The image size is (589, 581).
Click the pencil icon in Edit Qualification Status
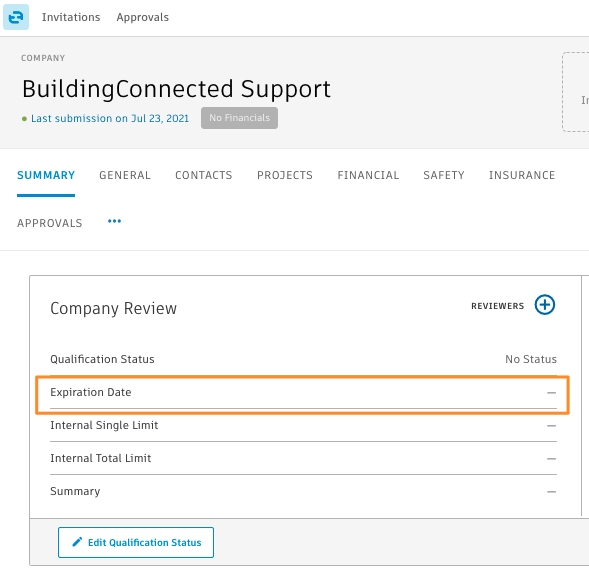77,542
